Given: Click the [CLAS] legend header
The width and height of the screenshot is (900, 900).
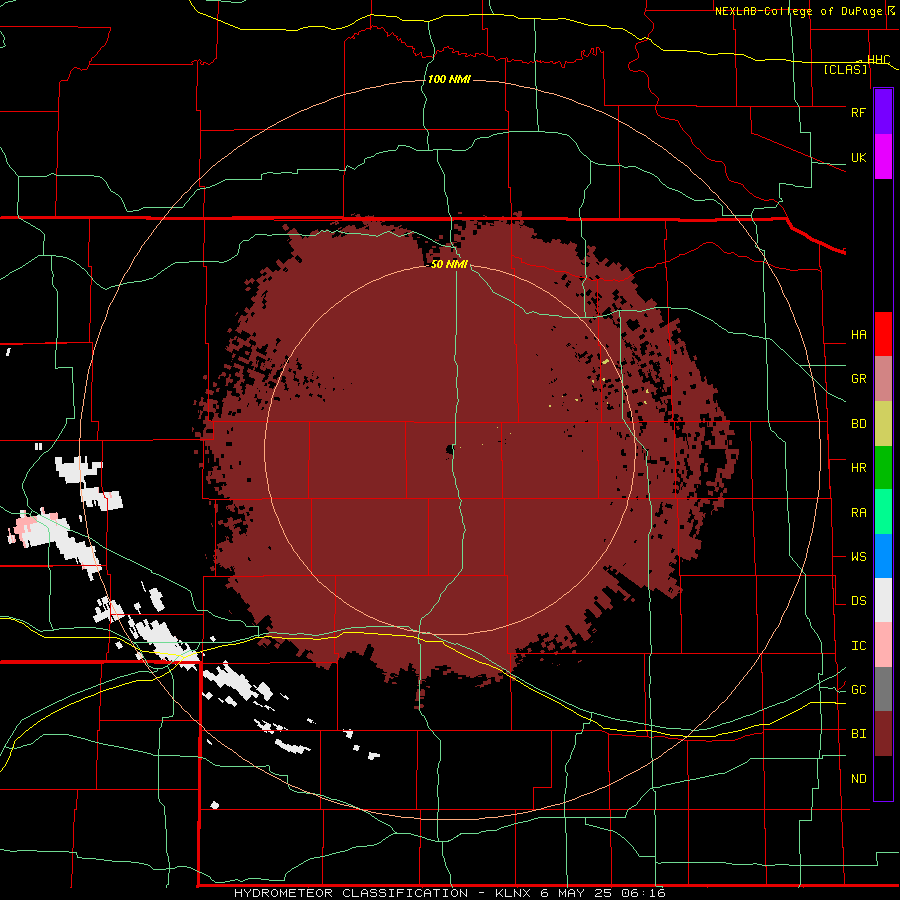Looking at the screenshot, I should 845,70.
